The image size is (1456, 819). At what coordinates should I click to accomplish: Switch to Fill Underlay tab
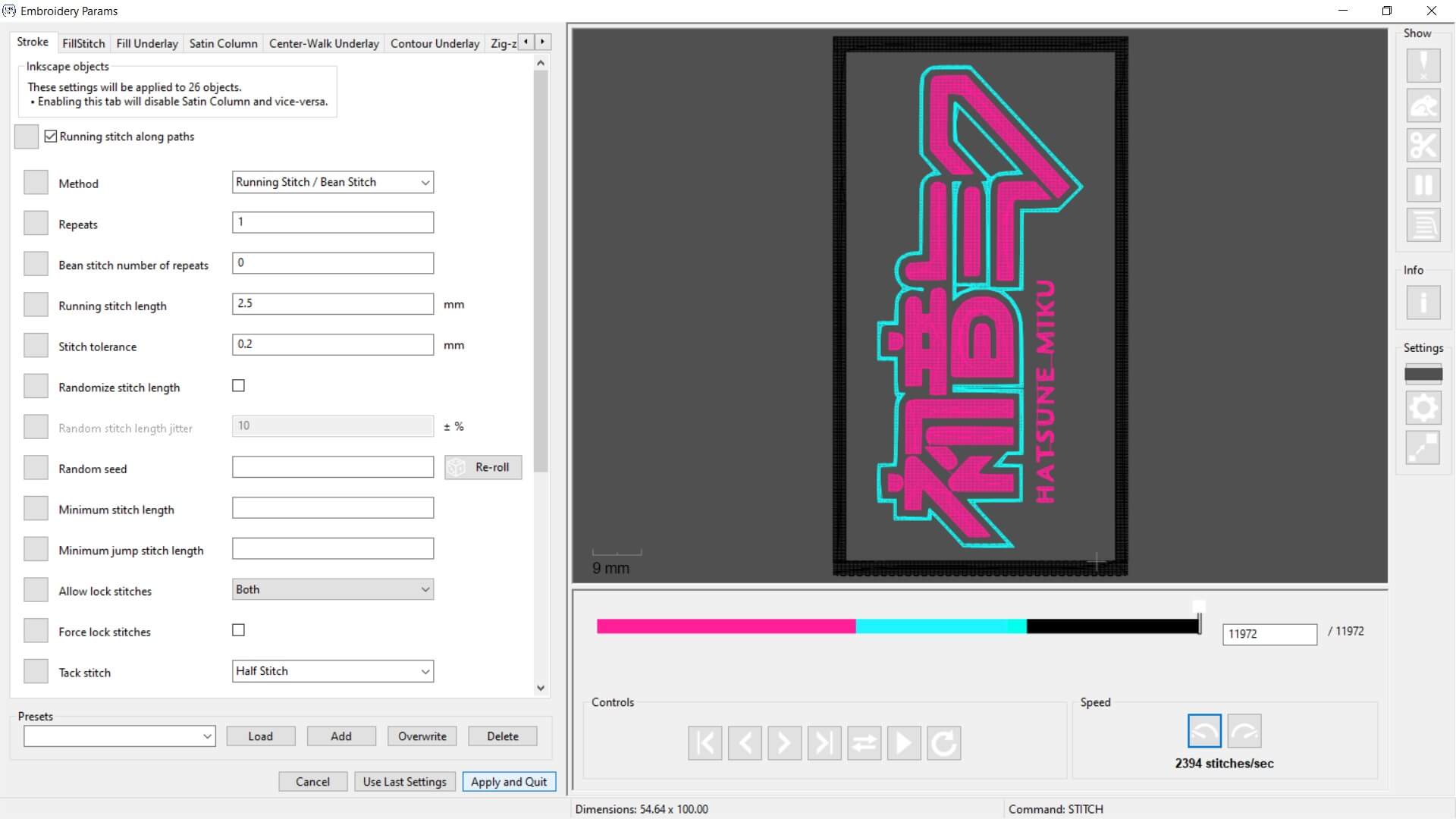pyautogui.click(x=147, y=43)
